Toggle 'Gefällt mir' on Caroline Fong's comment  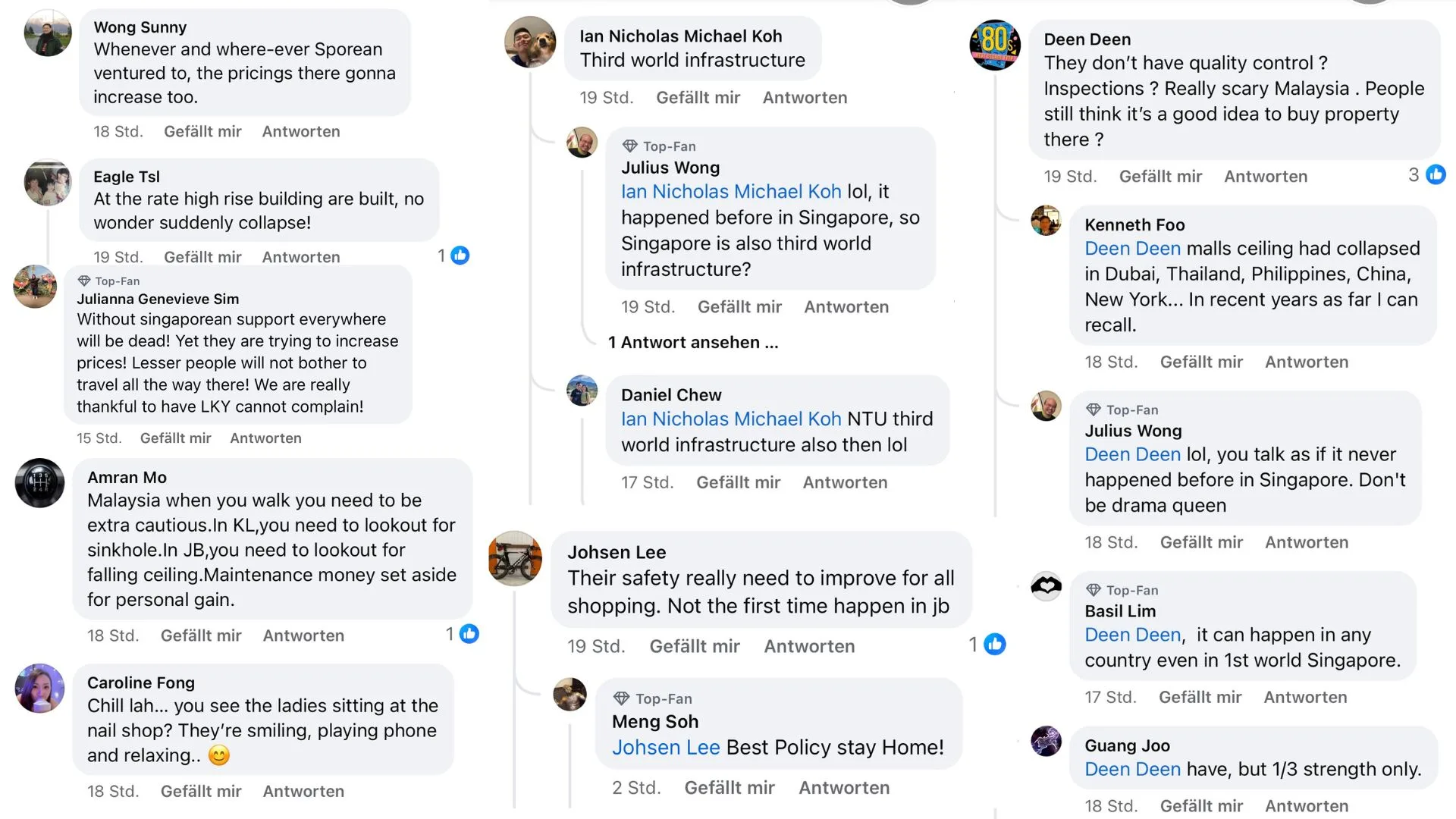(x=201, y=791)
